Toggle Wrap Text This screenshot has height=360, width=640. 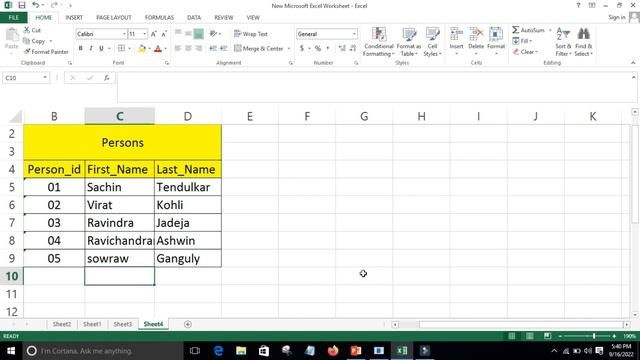tap(251, 34)
